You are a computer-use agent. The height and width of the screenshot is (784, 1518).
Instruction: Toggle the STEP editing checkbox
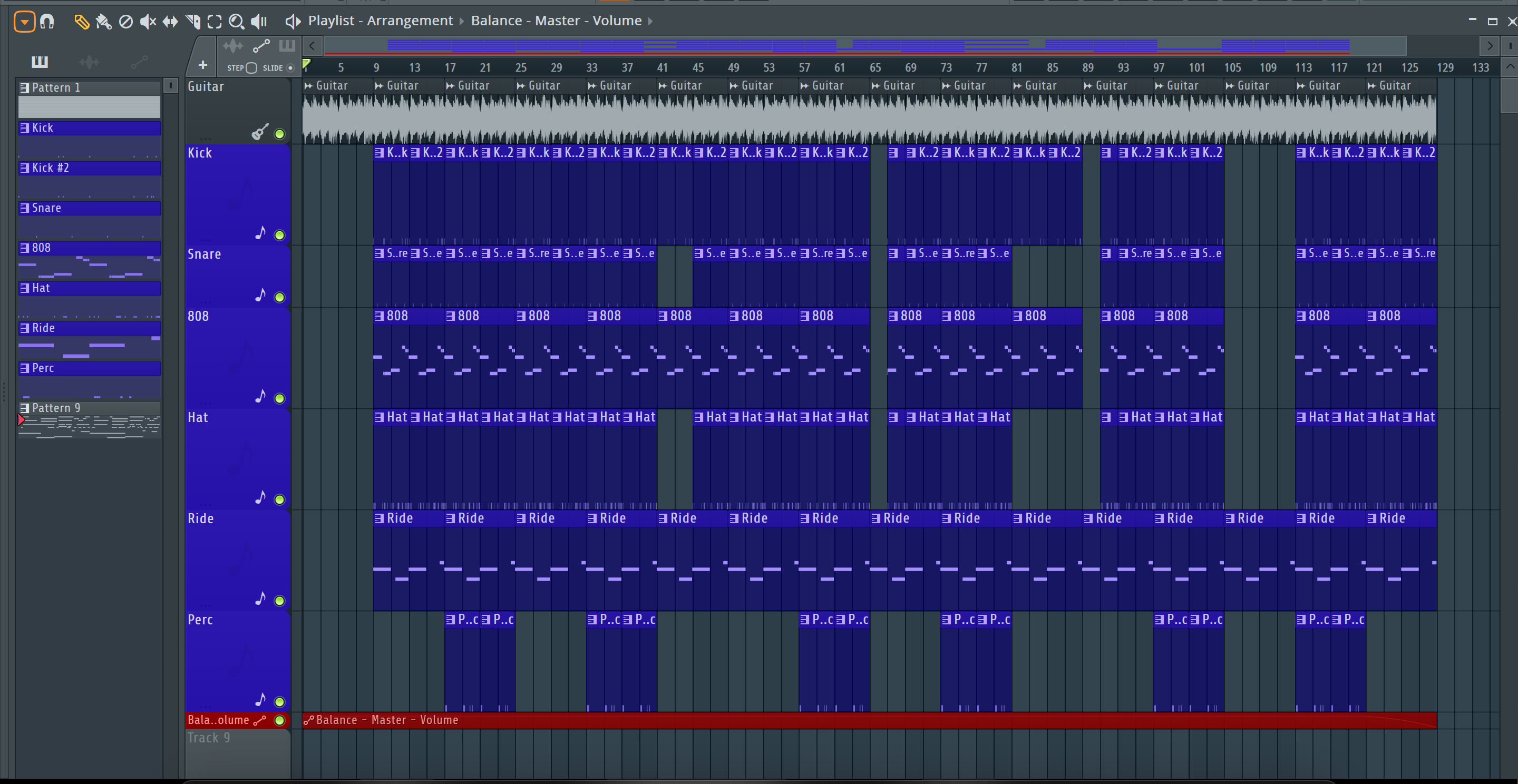[251, 68]
